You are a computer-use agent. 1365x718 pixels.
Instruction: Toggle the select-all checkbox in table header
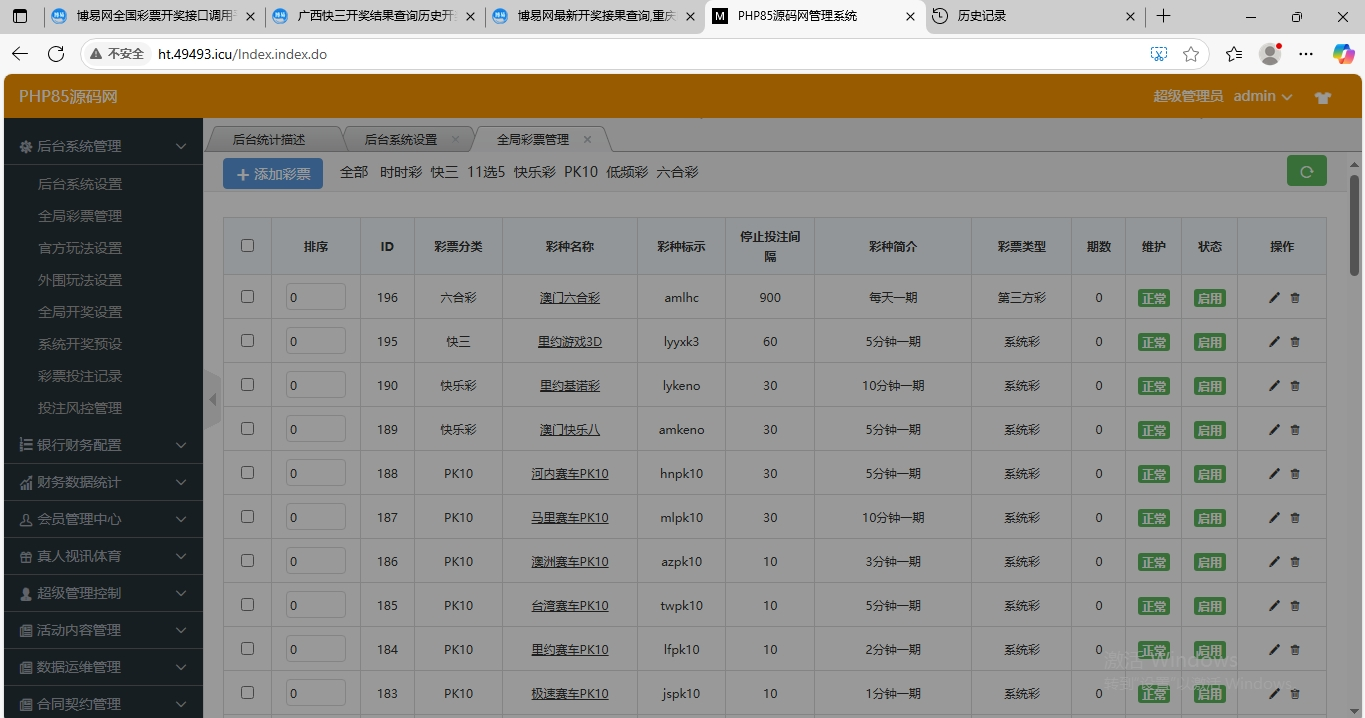coord(248,246)
